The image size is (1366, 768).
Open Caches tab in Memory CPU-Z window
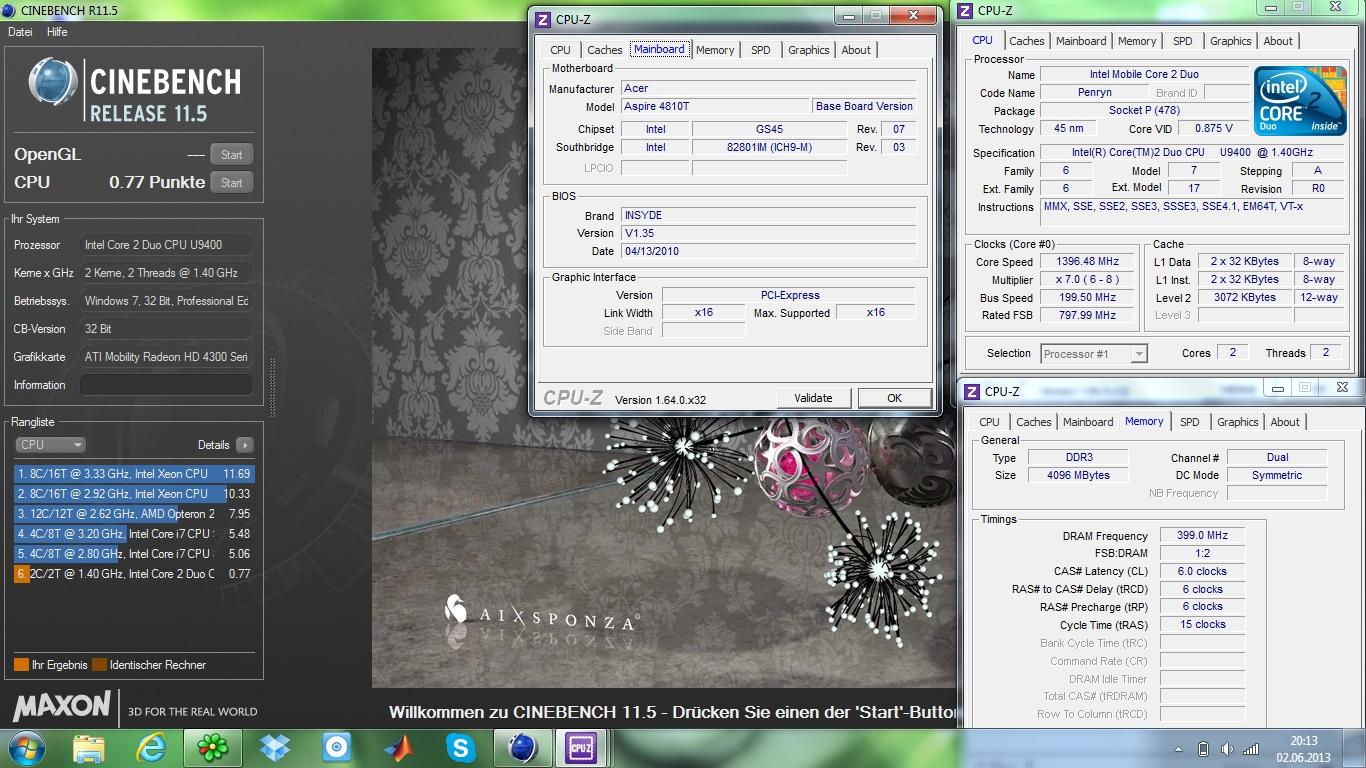(x=1034, y=422)
